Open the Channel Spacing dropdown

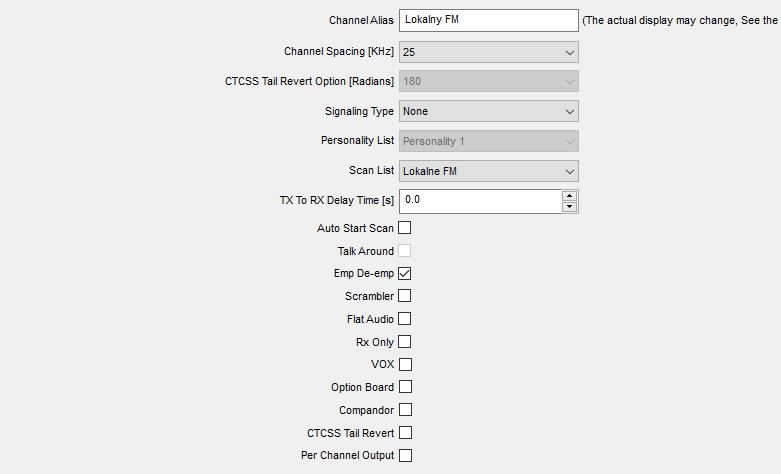click(x=489, y=52)
